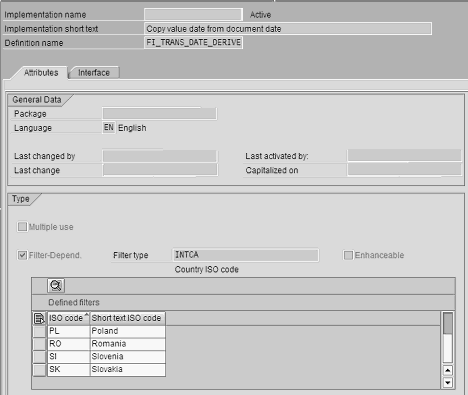Click the Active status text

click(x=260, y=15)
